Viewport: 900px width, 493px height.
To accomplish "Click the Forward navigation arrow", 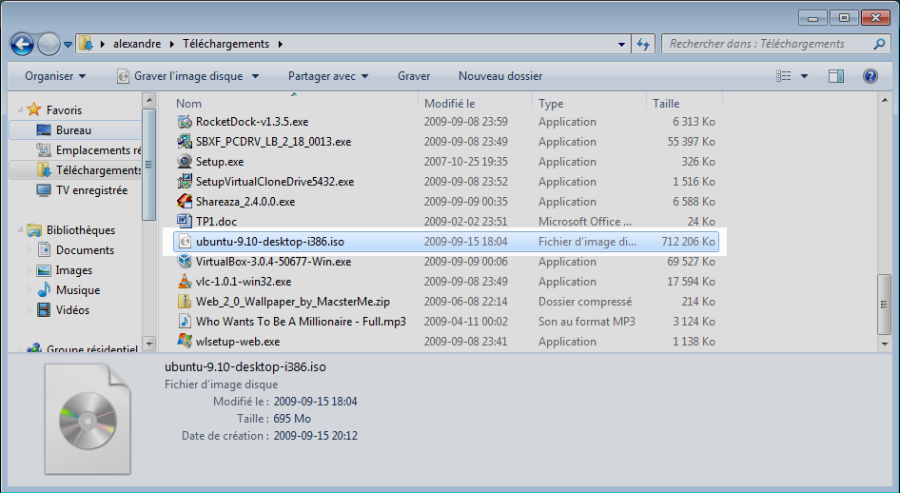I will 49,44.
